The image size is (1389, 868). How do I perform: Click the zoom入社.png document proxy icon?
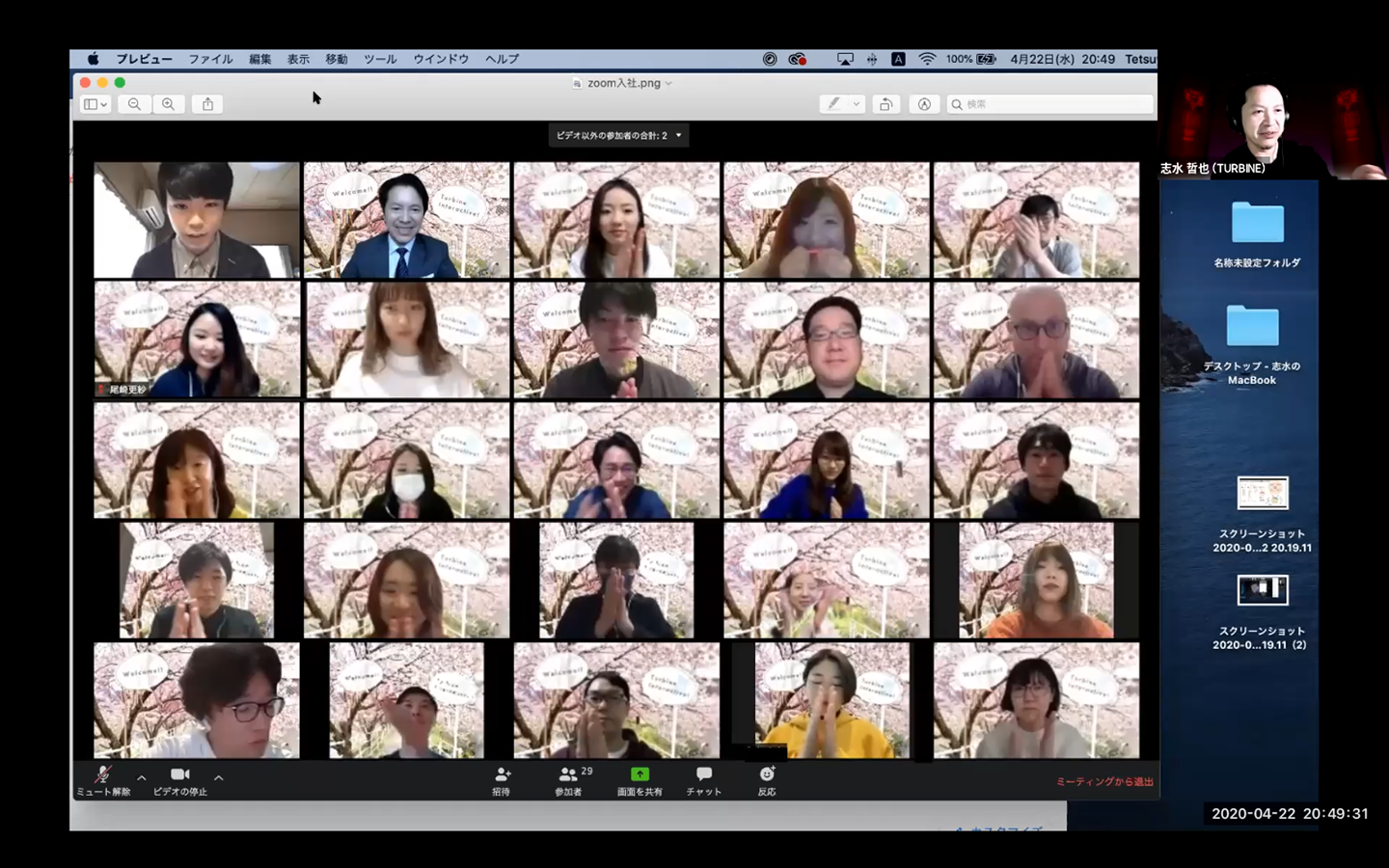(x=577, y=84)
